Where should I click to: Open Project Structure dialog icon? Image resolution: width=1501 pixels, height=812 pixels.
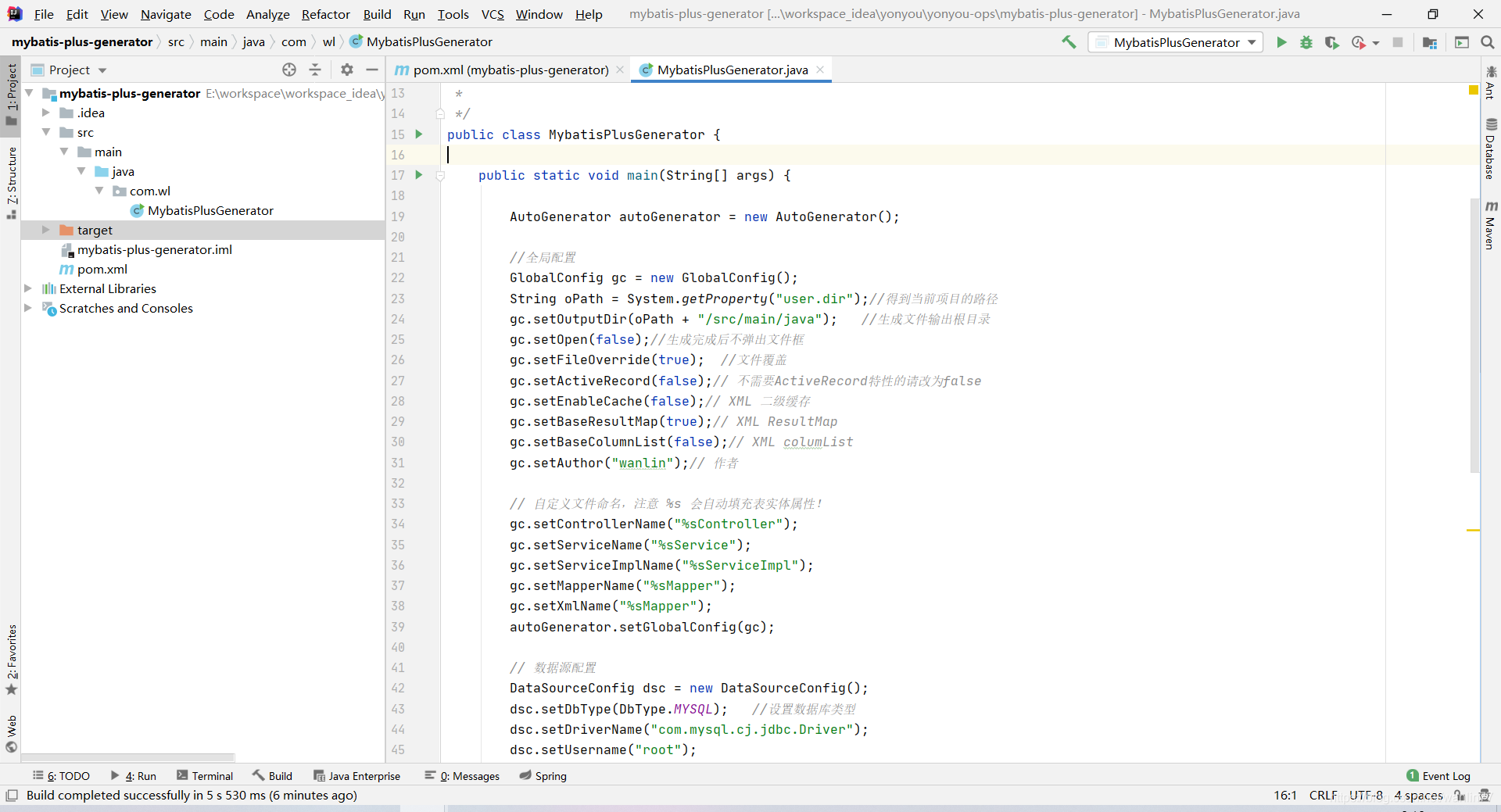[1430, 42]
